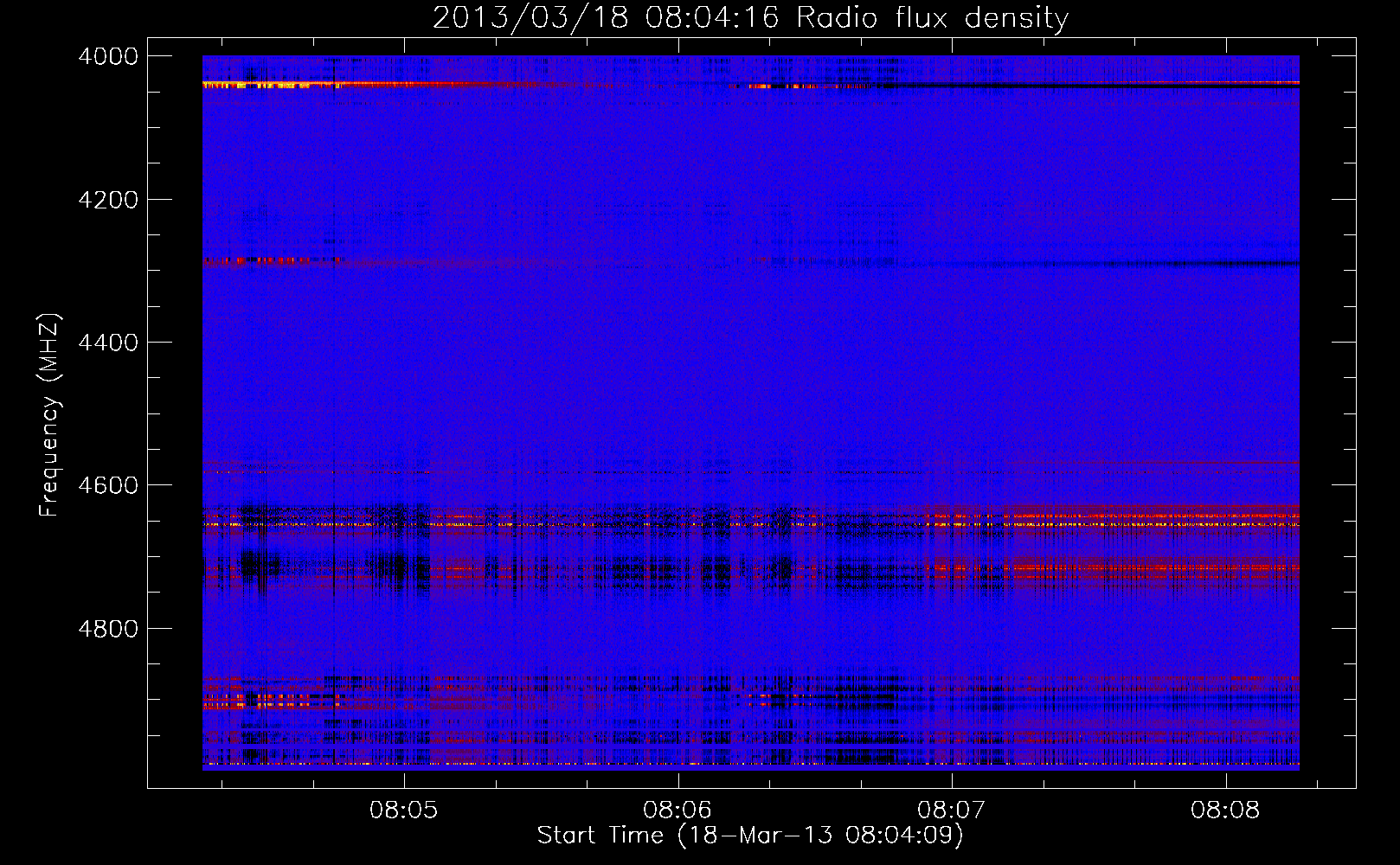This screenshot has height=865, width=1400.
Task: Click the 08:05 time axis label
Action: 404,811
